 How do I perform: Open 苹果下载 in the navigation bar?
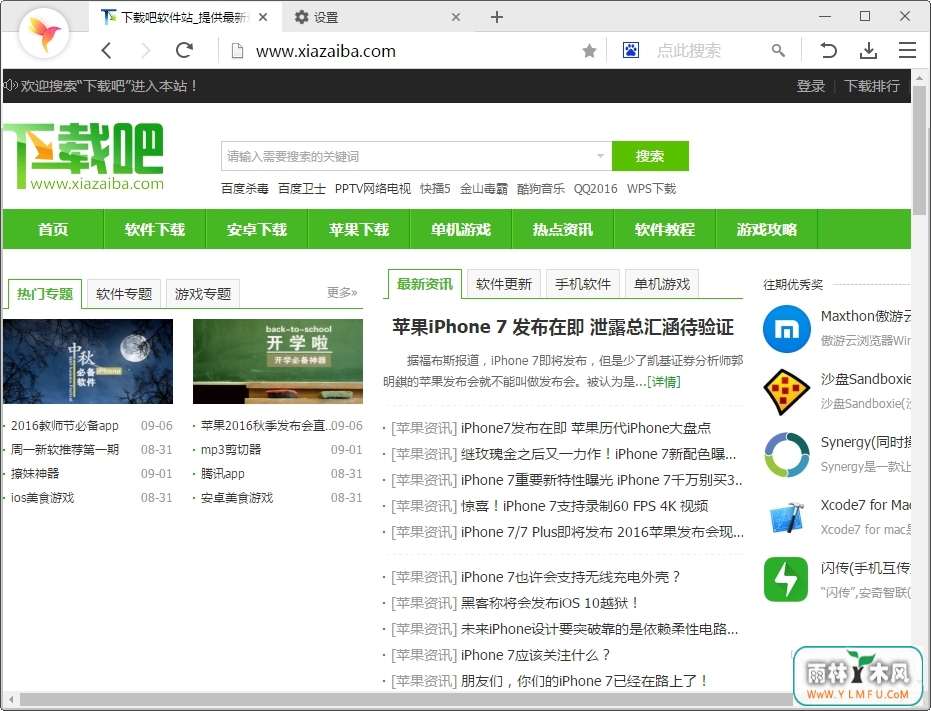point(359,229)
